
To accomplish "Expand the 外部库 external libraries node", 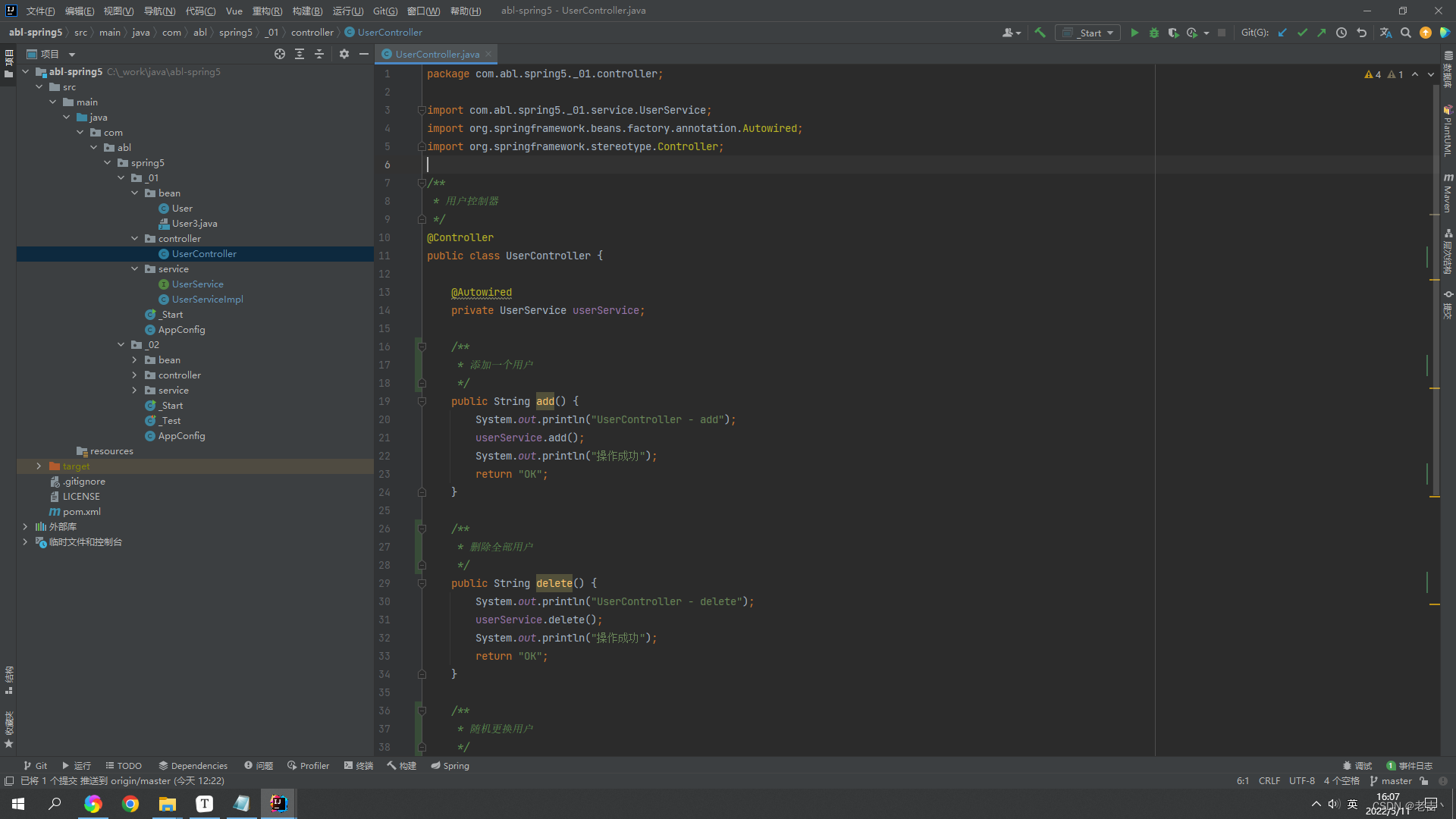I will (23, 526).
